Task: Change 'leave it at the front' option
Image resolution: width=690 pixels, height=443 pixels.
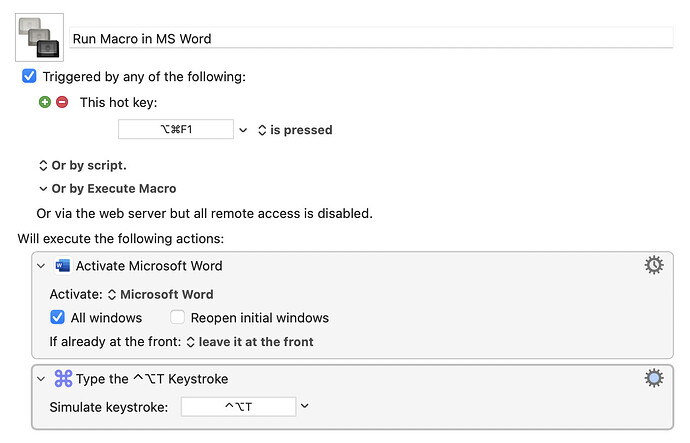Action: pos(250,342)
